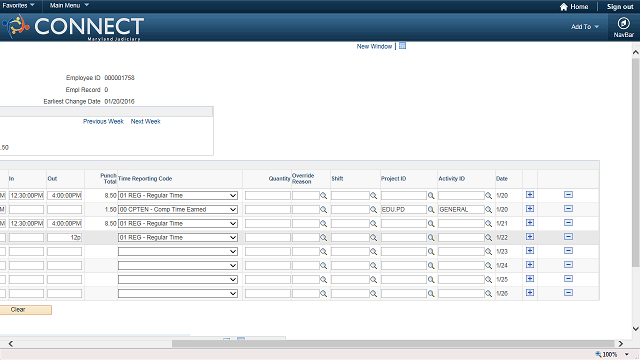Add a row for date 1/24
Screen dimensions: 640x360
point(530,264)
